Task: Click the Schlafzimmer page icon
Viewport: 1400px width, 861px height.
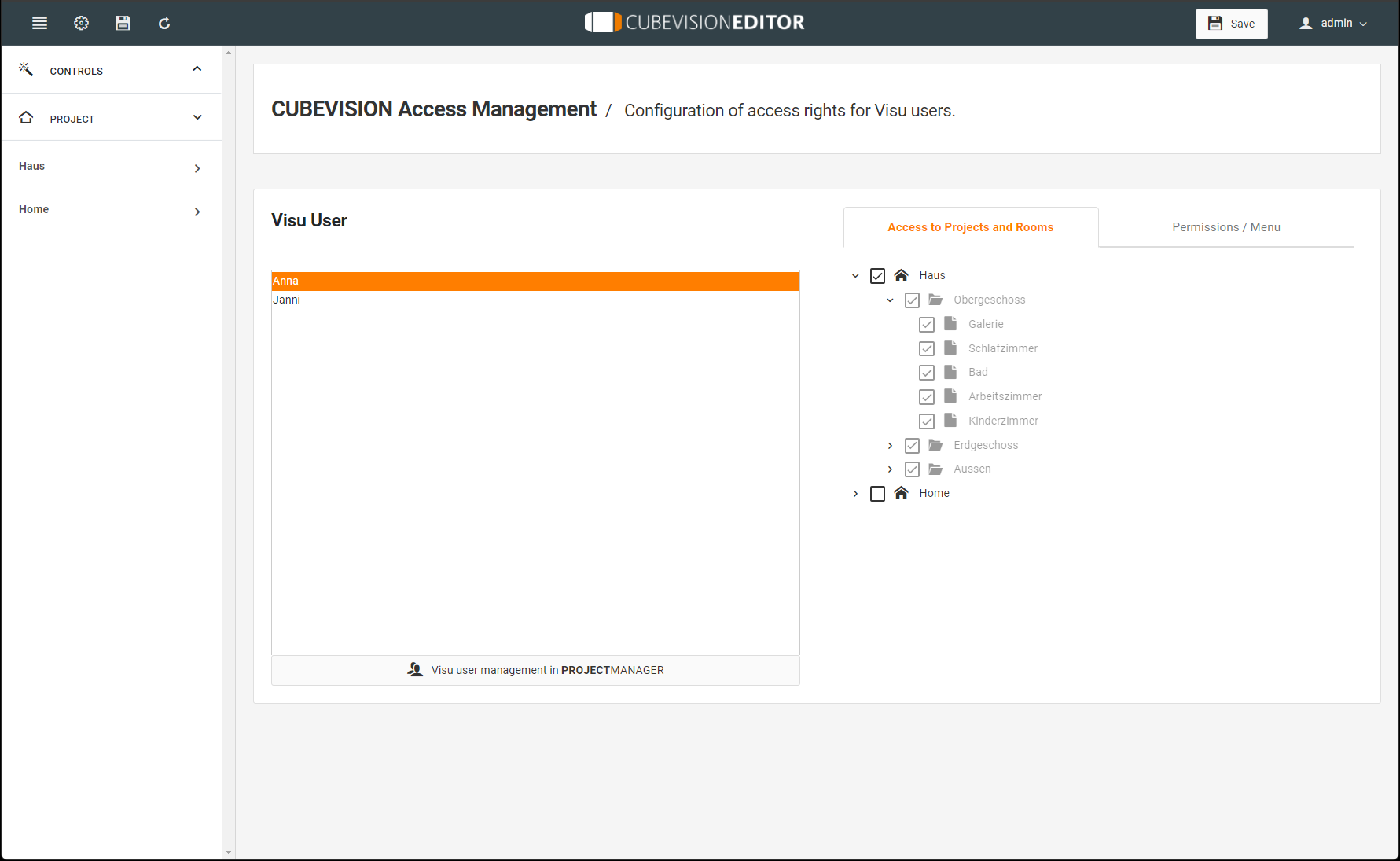Action: point(950,348)
